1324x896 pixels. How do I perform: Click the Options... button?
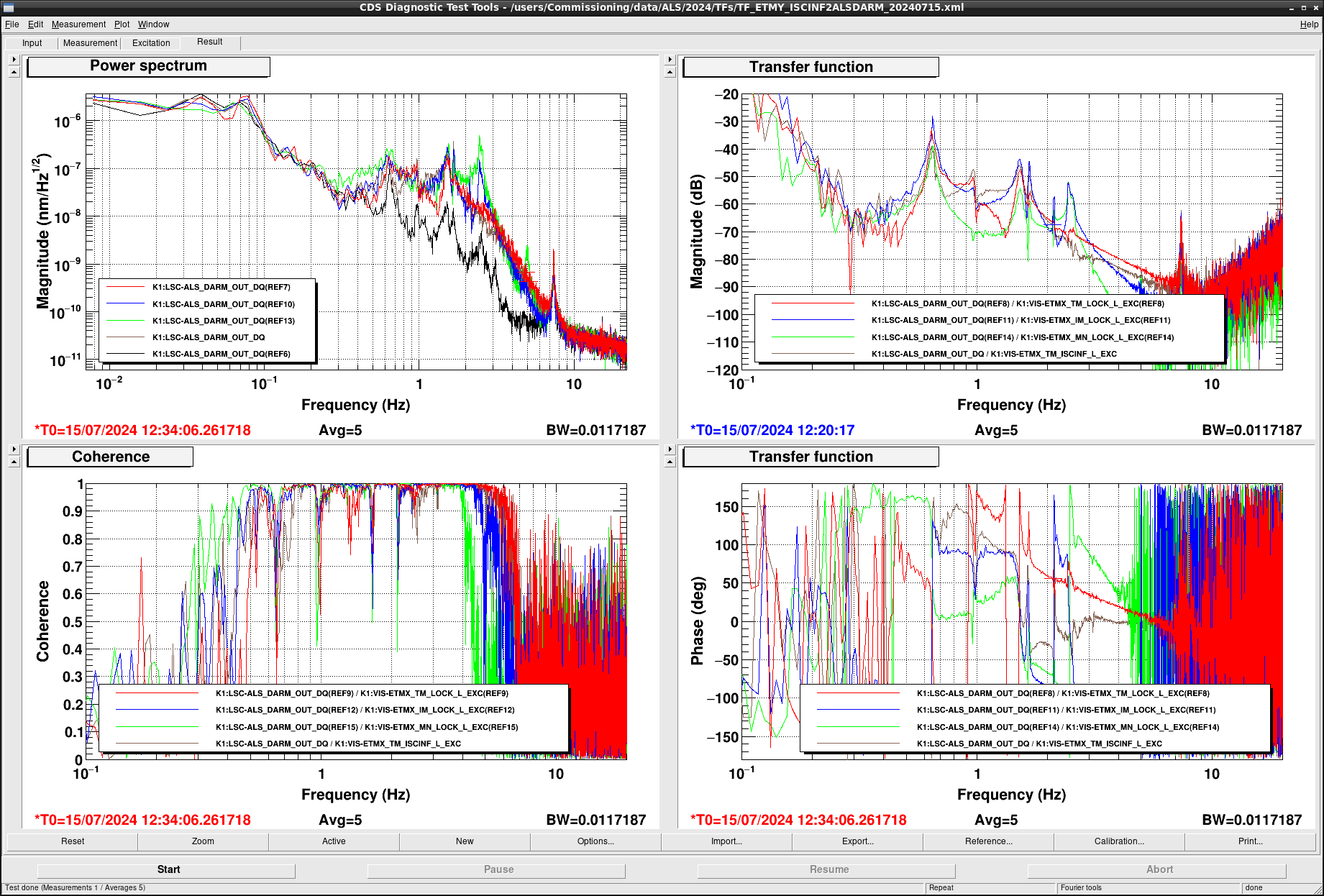(595, 841)
